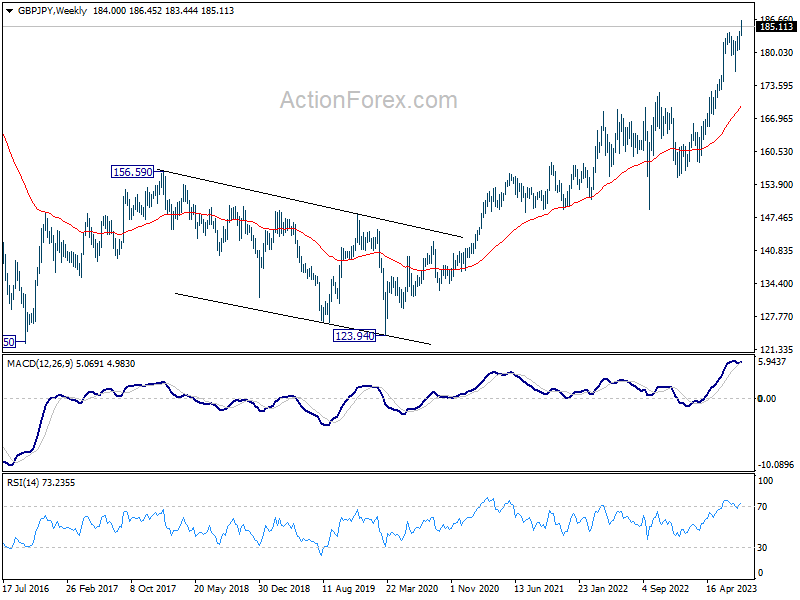Click the 17 Jul 2016 date label
Image resolution: width=800 pixels, height=600 pixels.
coord(26,588)
